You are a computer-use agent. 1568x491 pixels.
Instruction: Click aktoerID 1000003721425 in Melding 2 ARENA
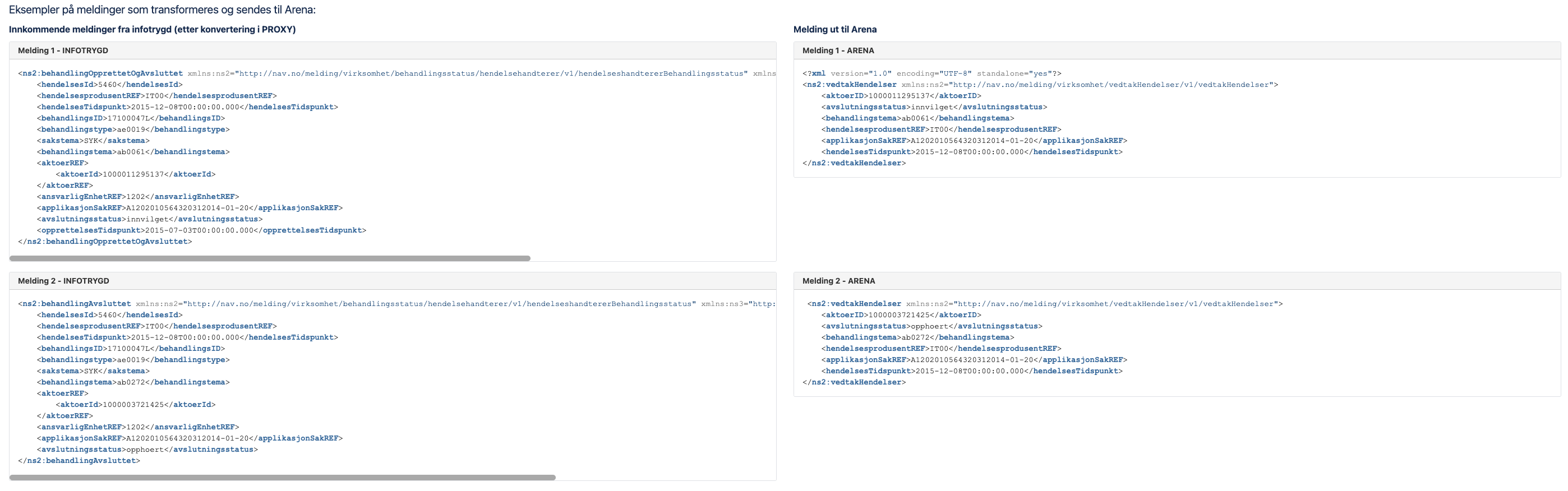[x=901, y=315]
